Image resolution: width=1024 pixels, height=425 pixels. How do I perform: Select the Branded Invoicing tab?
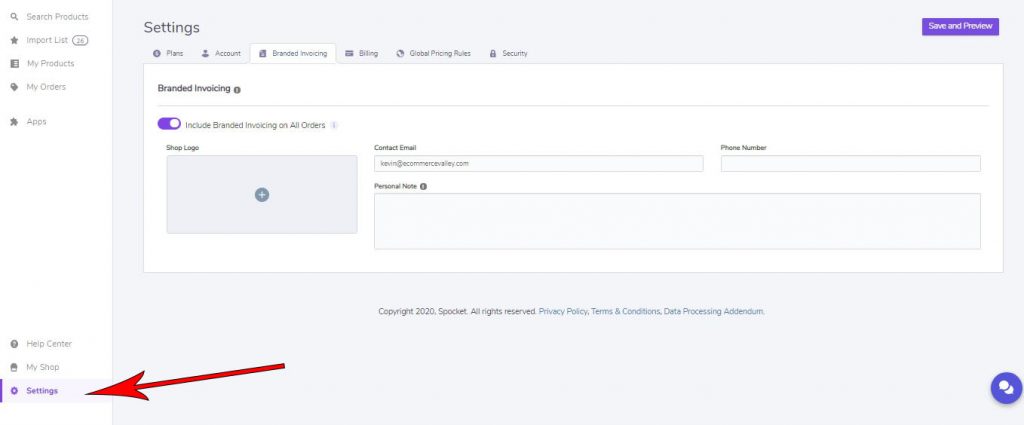tap(293, 54)
